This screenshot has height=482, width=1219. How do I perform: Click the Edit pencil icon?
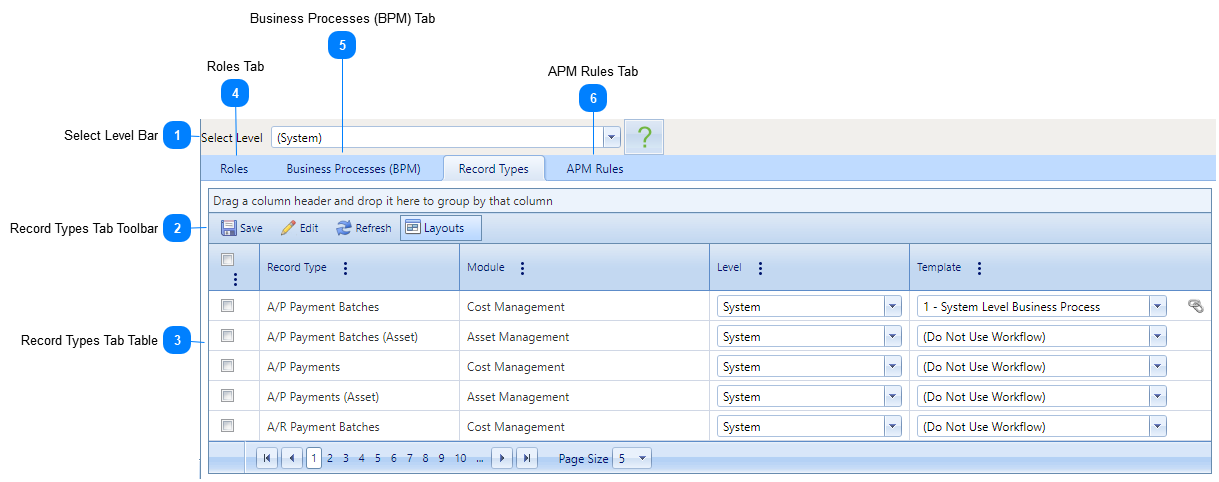click(x=288, y=228)
